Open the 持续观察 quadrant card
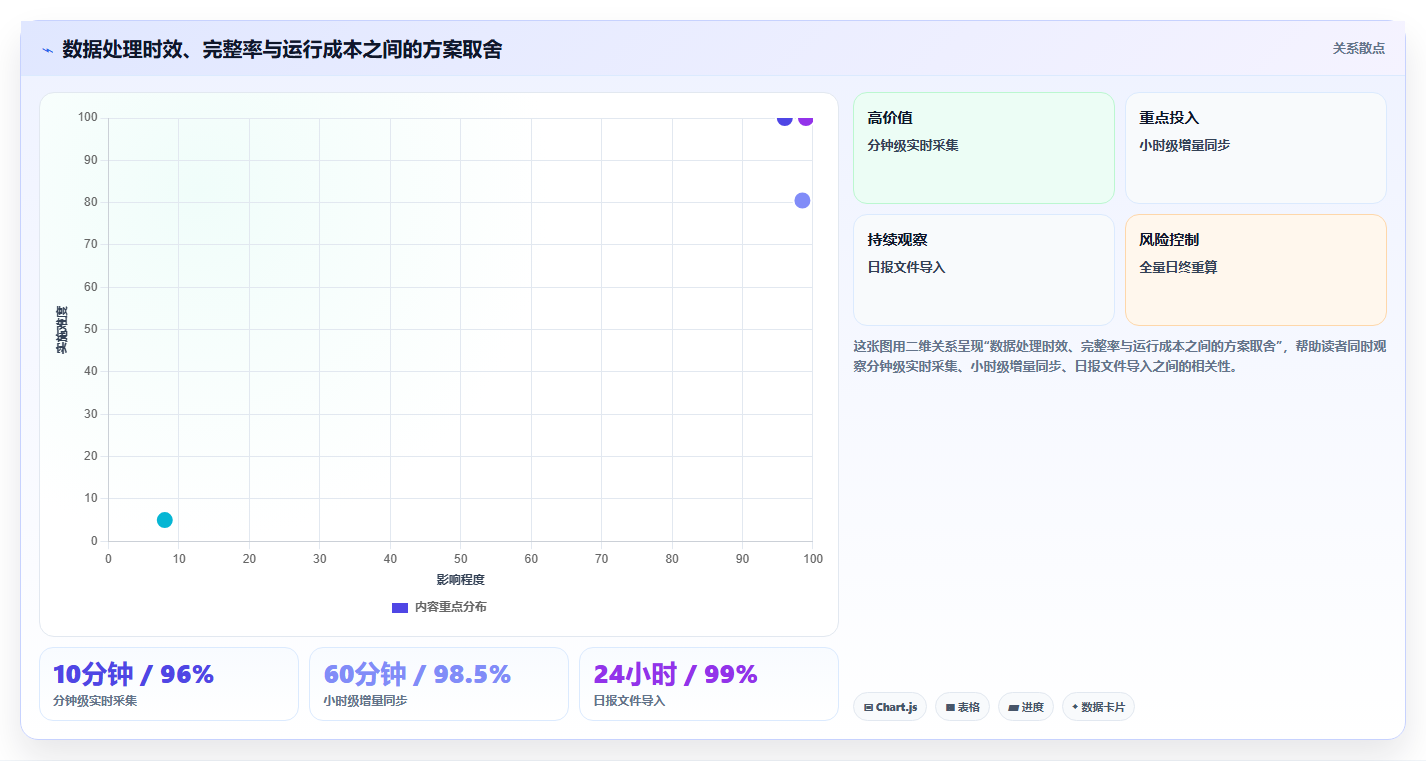Image resolution: width=1426 pixels, height=761 pixels. coord(984,270)
